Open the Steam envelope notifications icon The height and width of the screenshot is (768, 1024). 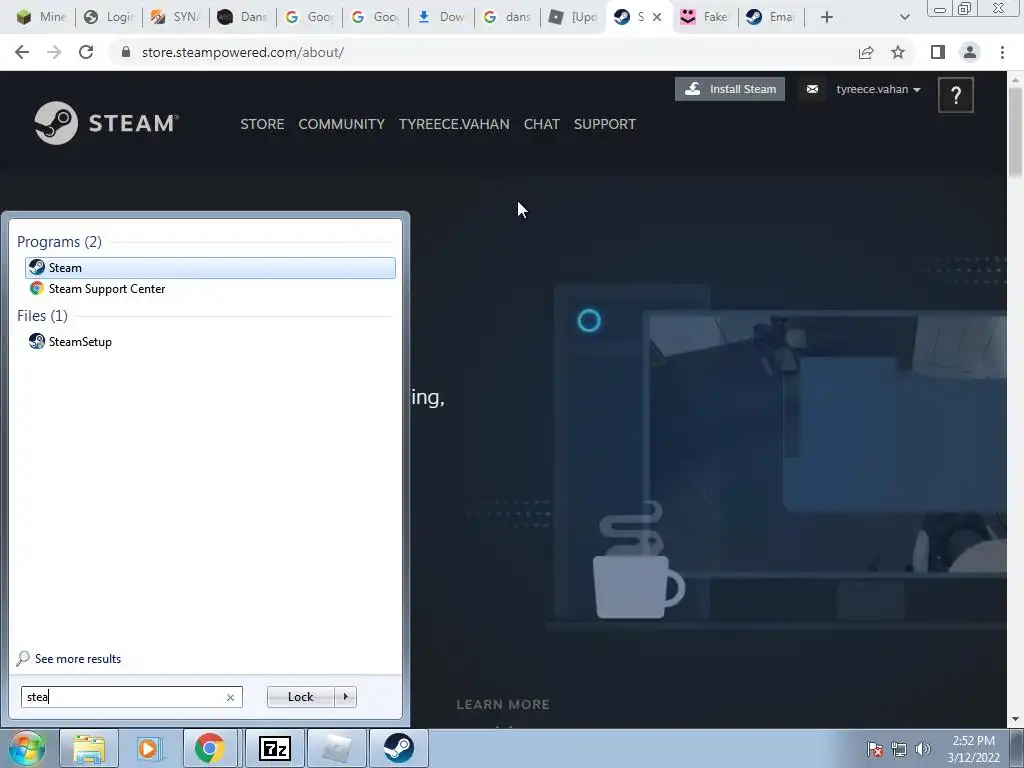pyautogui.click(x=812, y=89)
